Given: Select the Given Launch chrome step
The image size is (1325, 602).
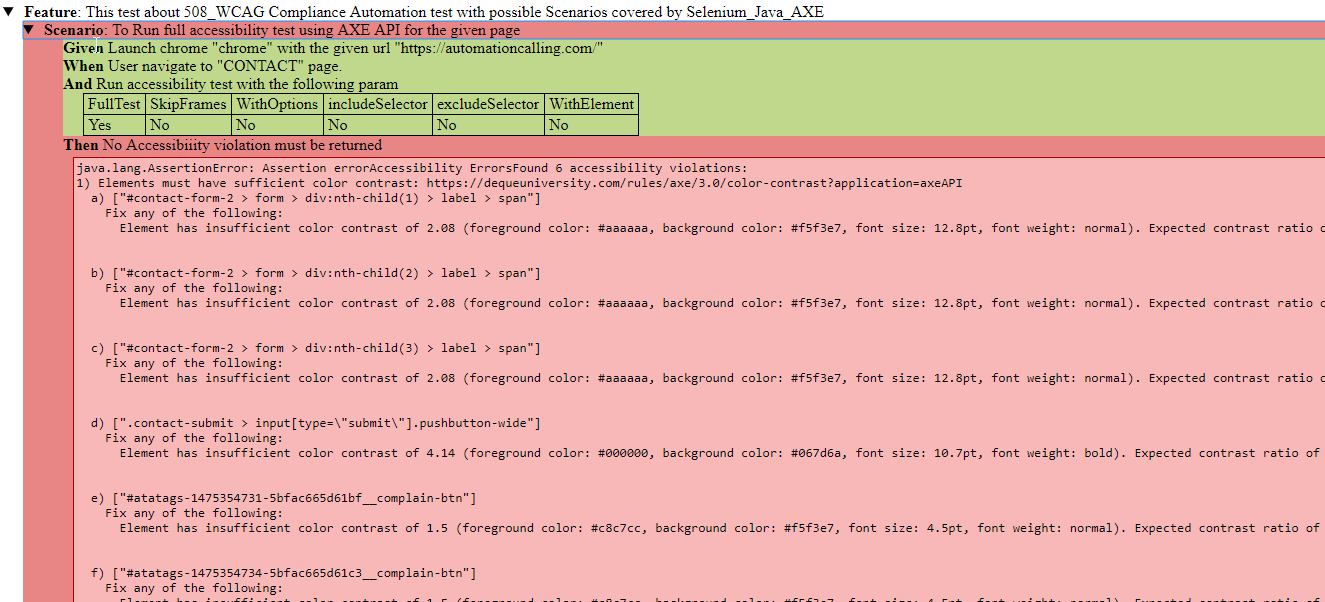Looking at the screenshot, I should (333, 48).
